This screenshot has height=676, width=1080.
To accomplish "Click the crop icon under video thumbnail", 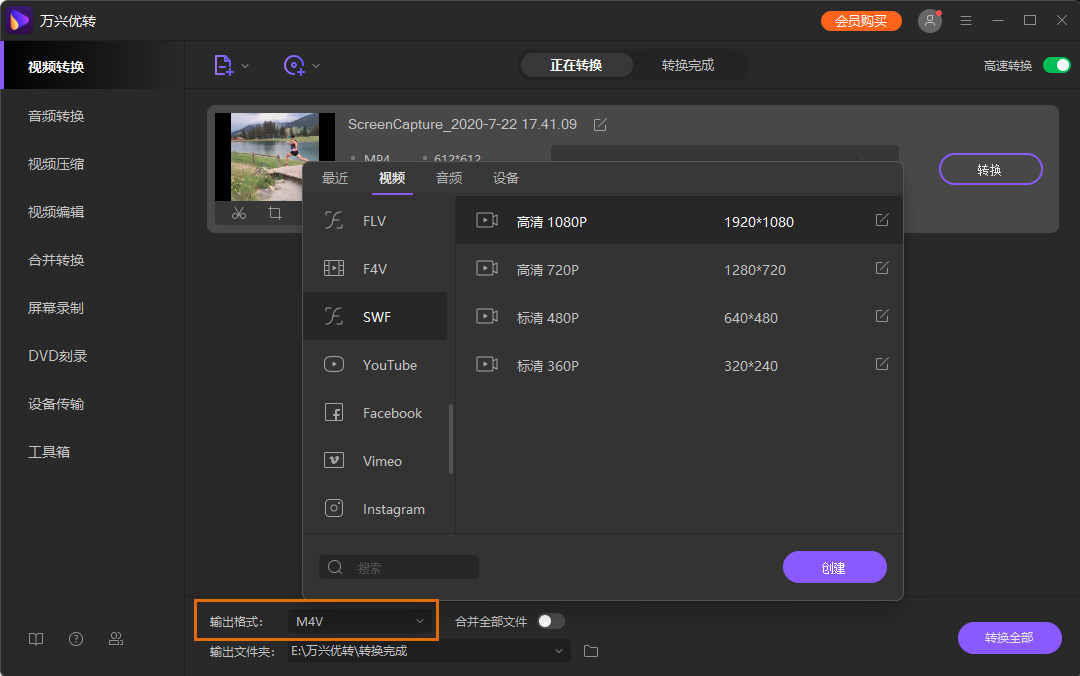I will [x=275, y=213].
